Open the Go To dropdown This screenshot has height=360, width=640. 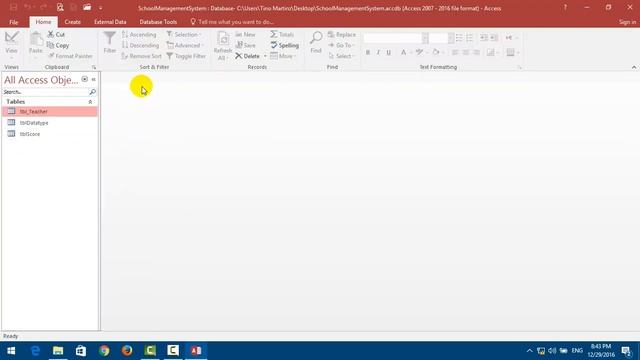342,45
